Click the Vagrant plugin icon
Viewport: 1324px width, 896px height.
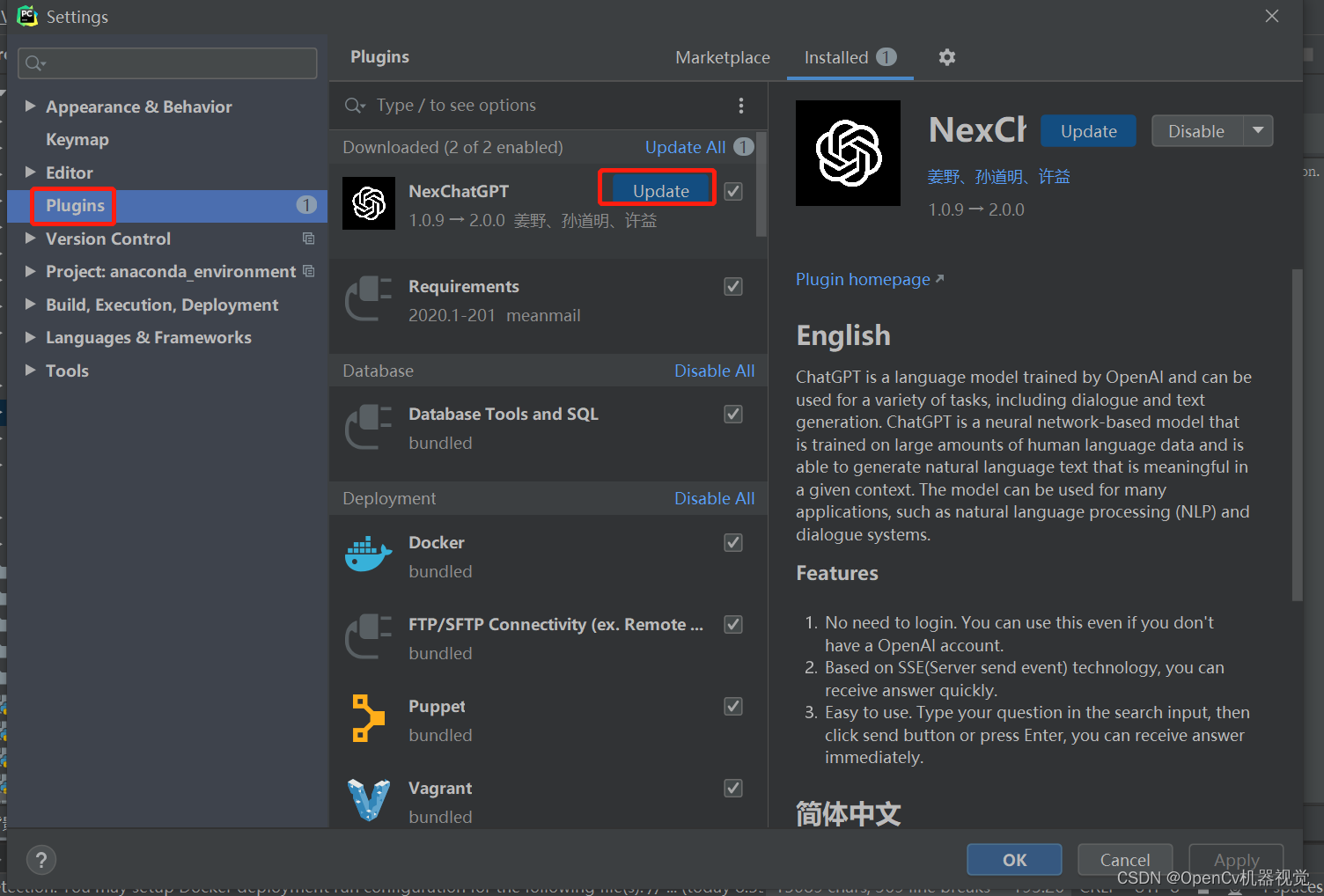(369, 800)
